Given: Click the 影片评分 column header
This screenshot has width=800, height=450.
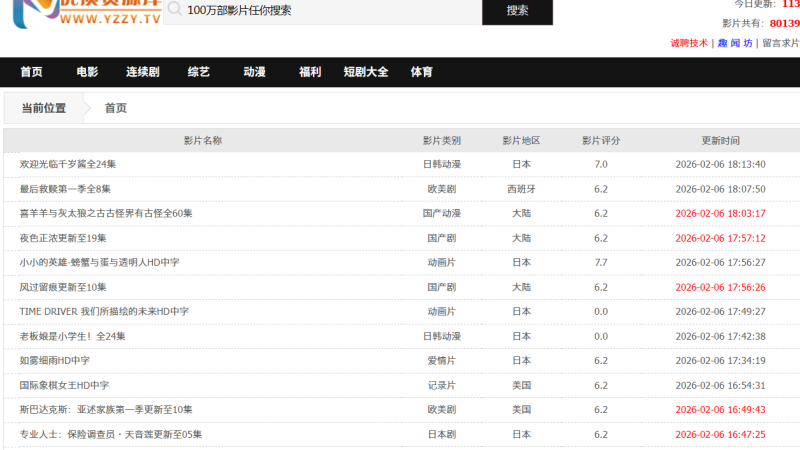Looking at the screenshot, I should pyautogui.click(x=601, y=140).
